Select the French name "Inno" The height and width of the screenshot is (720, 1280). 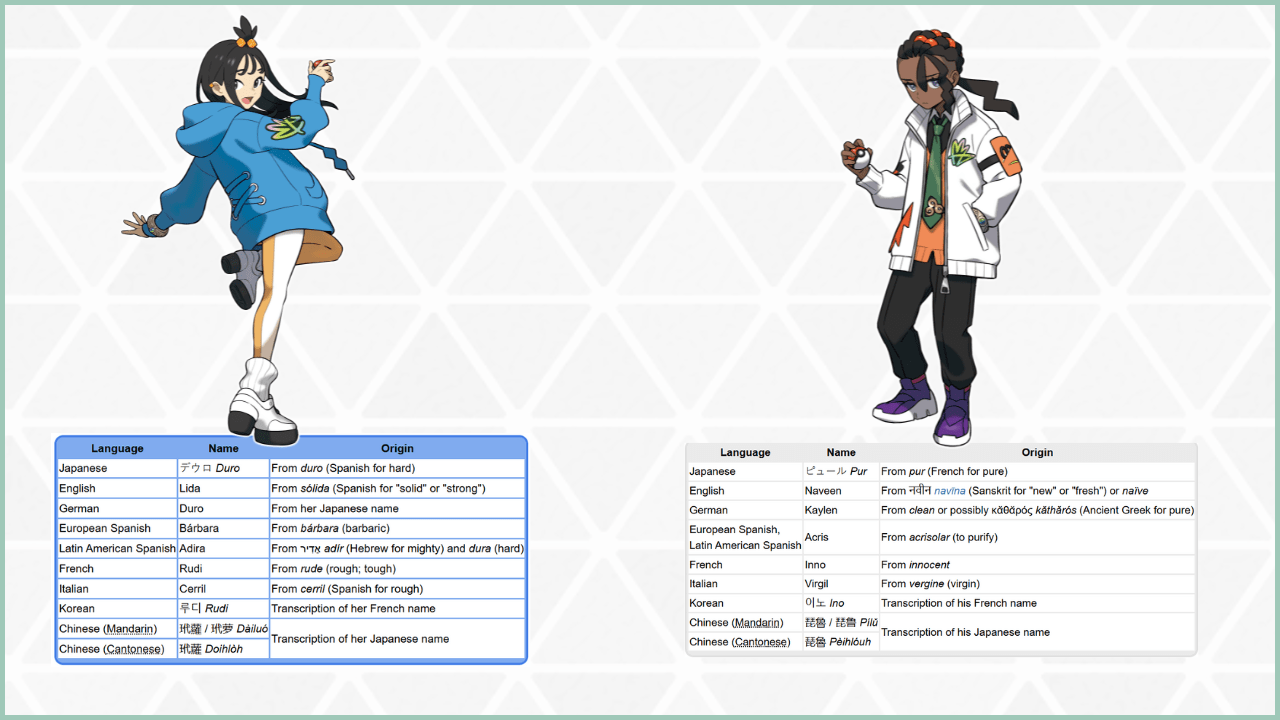point(816,564)
